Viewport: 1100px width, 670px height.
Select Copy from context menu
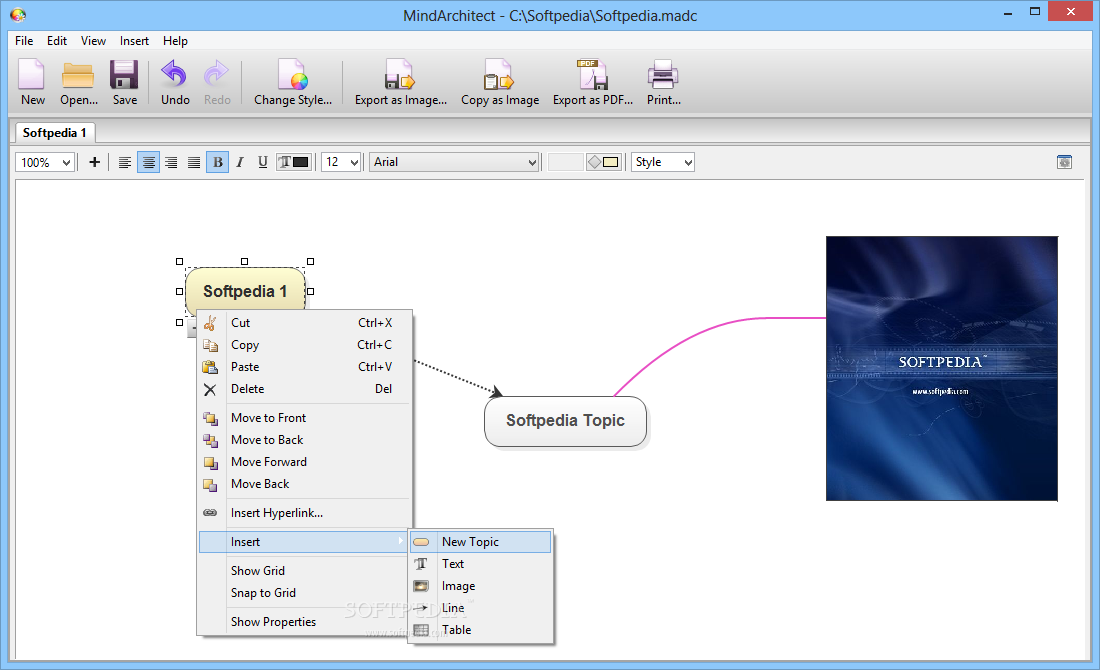click(x=304, y=344)
